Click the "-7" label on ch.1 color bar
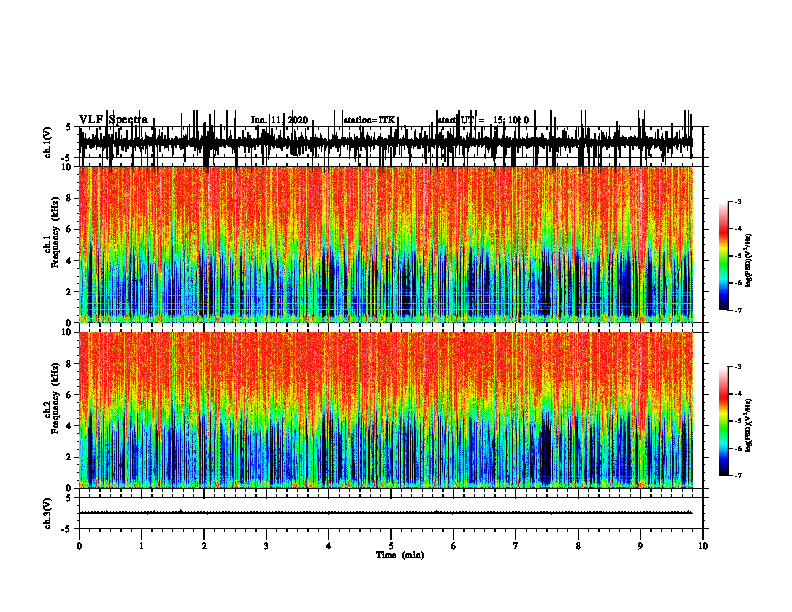Image resolution: width=792 pixels, height=612 pixels. click(737, 310)
